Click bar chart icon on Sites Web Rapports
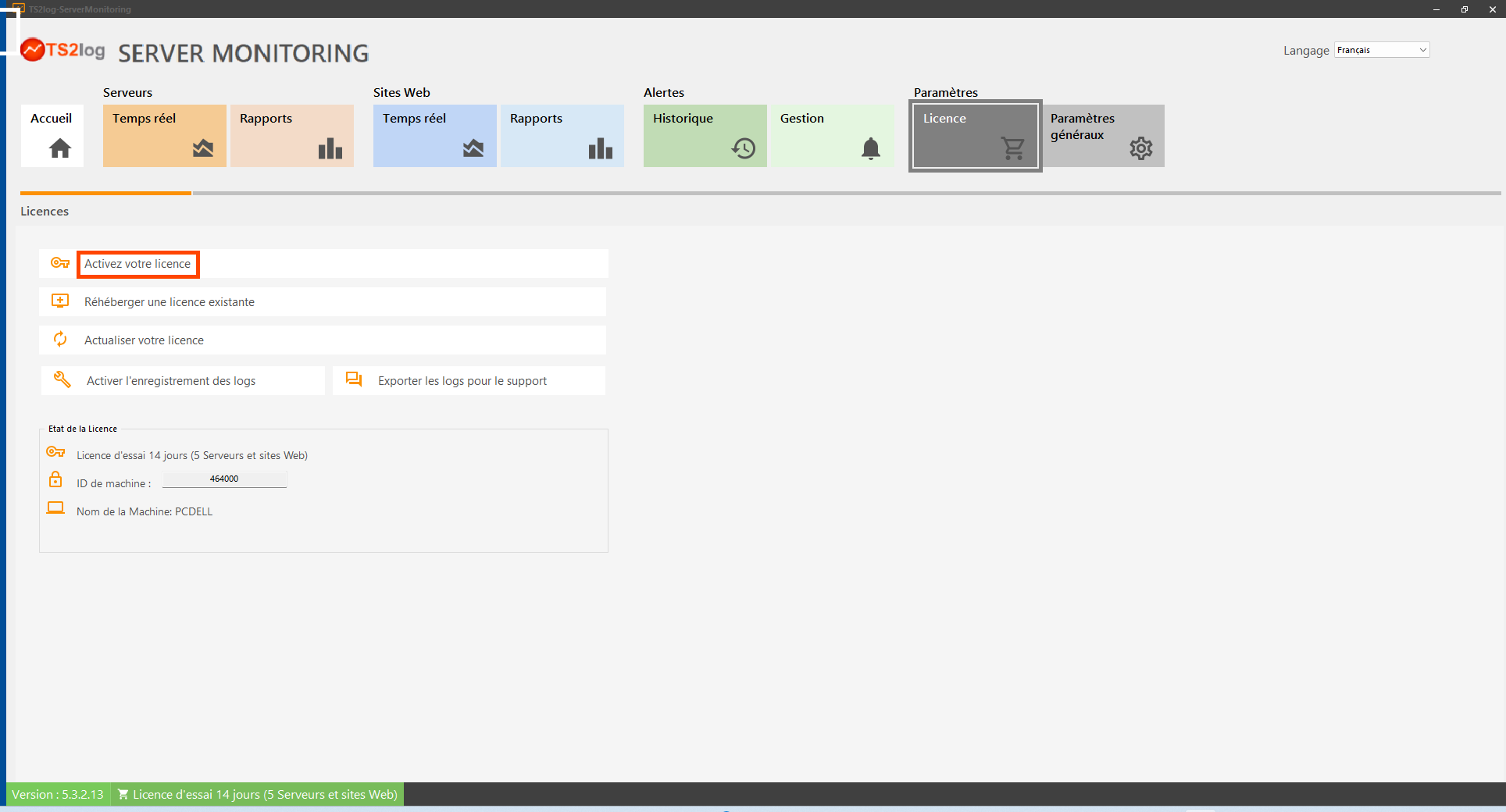Viewport: 1506px width, 812px height. coord(601,148)
